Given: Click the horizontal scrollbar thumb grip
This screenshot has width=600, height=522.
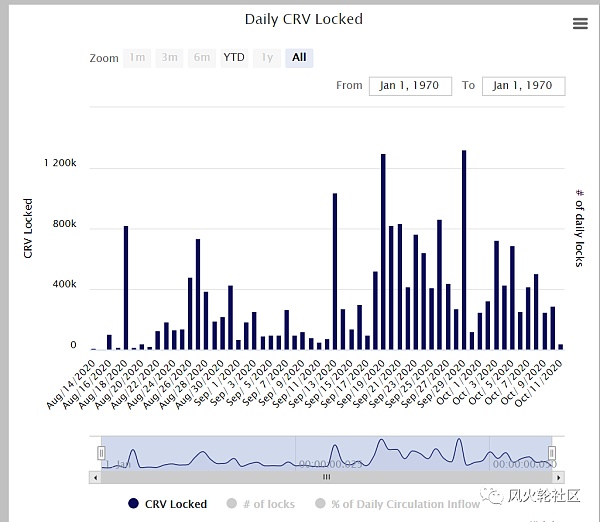Looking at the screenshot, I should 325,477.
